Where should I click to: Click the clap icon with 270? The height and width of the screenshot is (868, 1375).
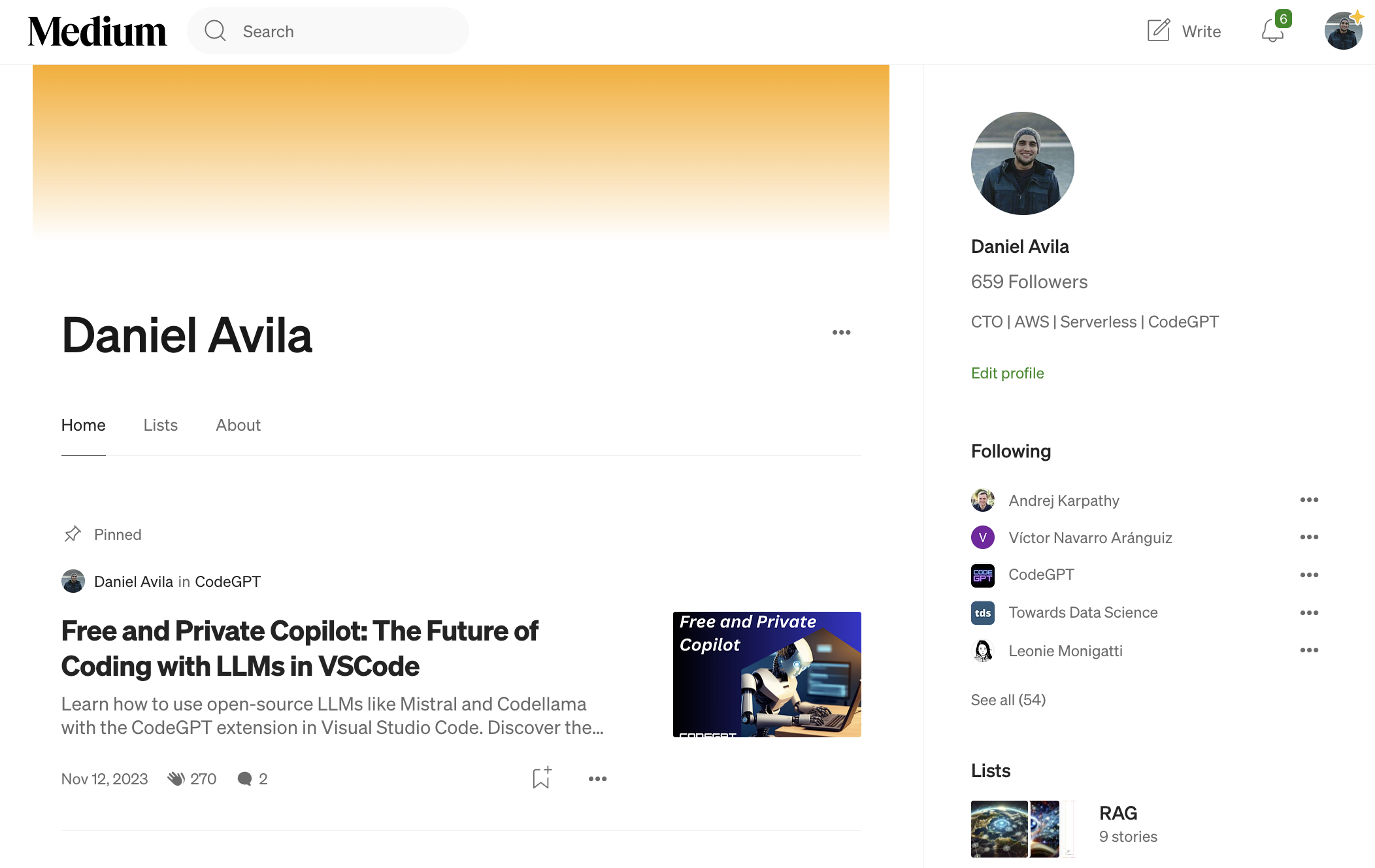point(176,778)
